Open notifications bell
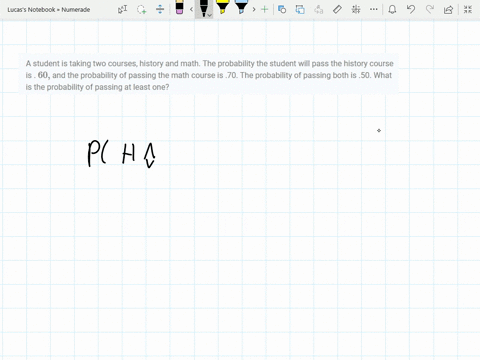The image size is (480, 360). (x=392, y=9)
